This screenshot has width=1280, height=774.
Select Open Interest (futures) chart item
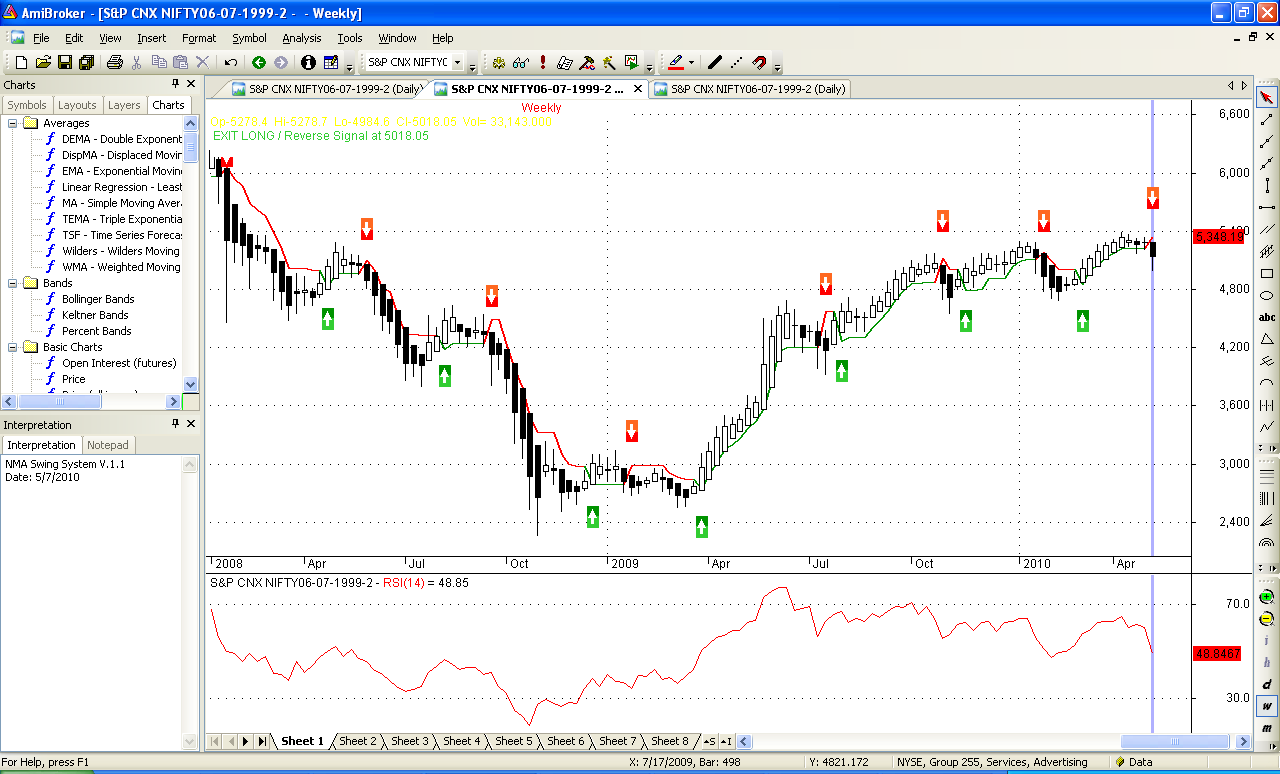click(x=119, y=363)
